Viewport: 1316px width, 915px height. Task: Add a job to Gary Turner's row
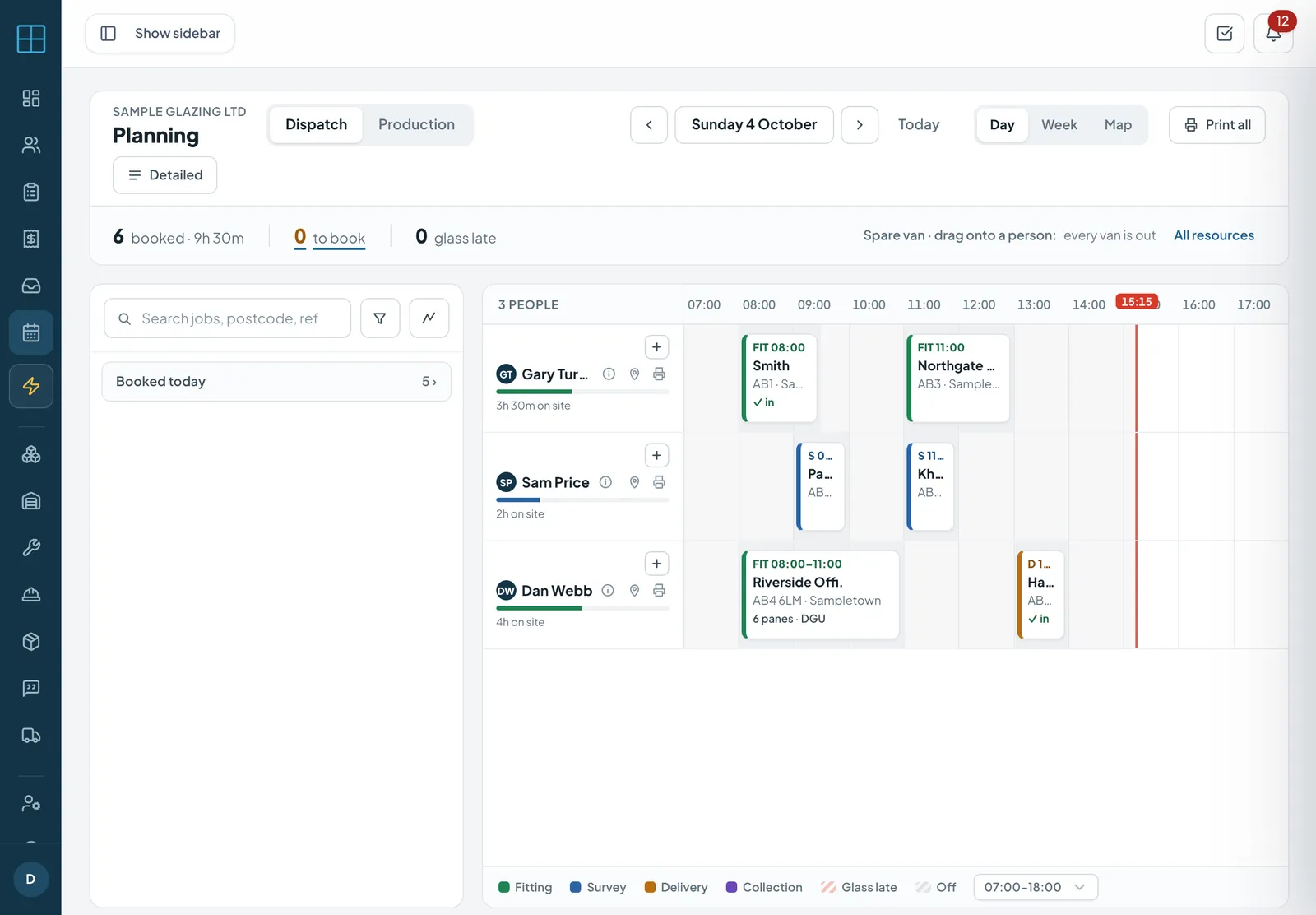coord(656,347)
